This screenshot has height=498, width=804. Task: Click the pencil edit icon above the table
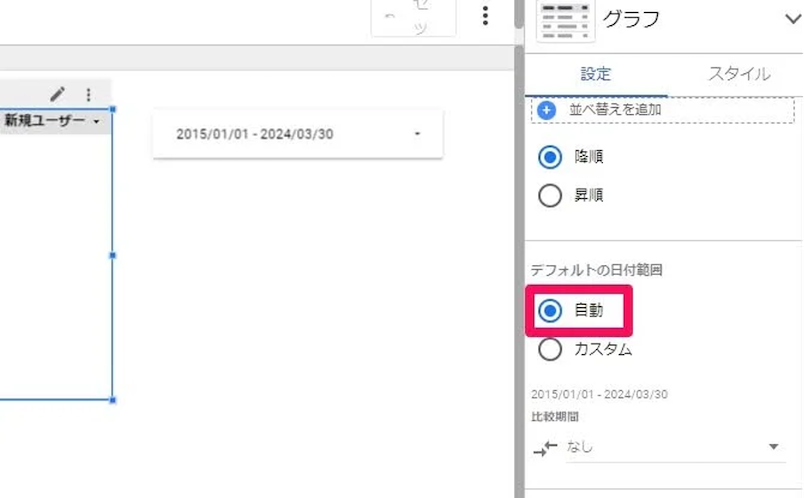pyautogui.click(x=57, y=94)
